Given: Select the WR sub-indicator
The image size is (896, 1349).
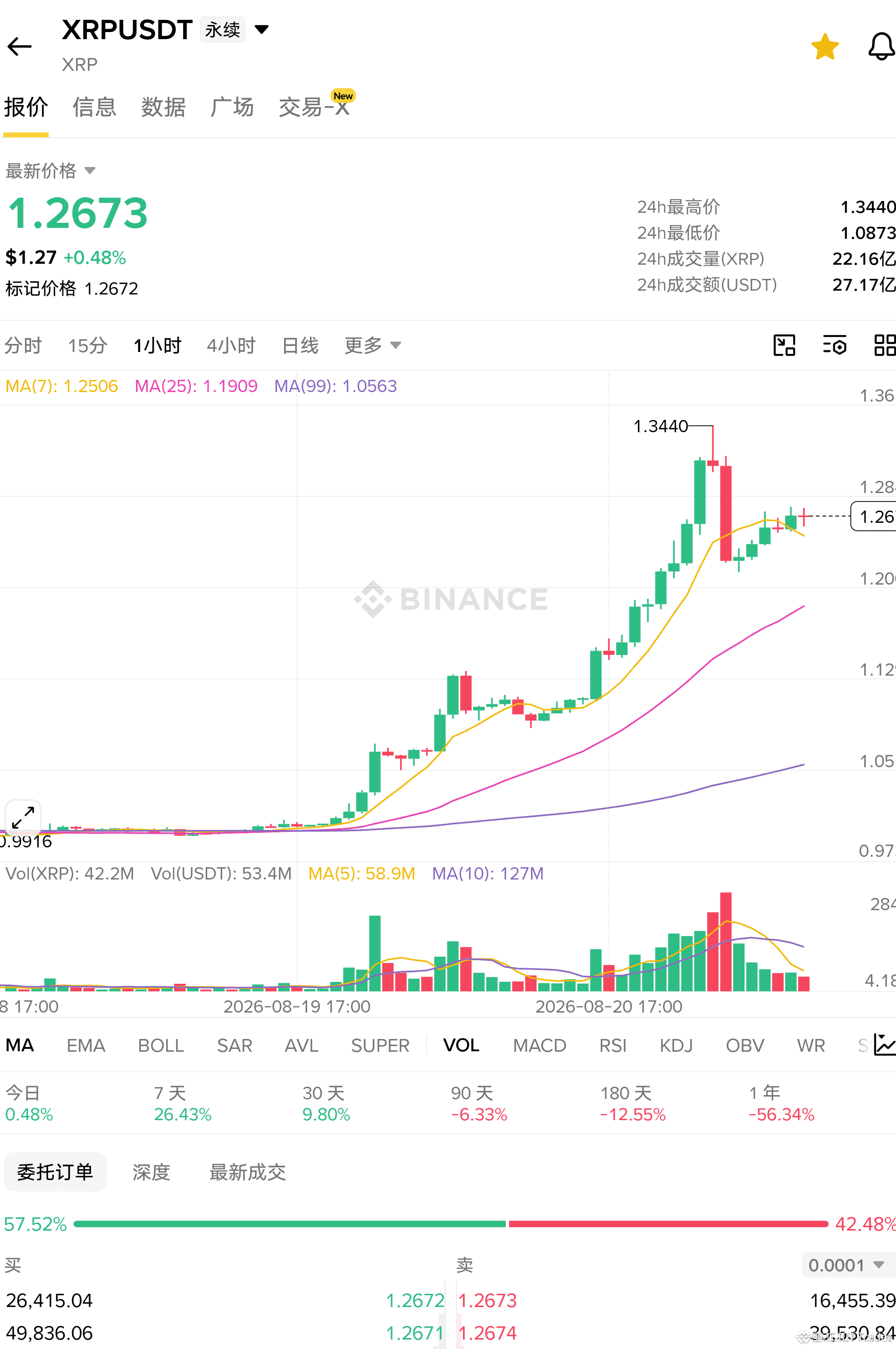Looking at the screenshot, I should (x=811, y=1045).
